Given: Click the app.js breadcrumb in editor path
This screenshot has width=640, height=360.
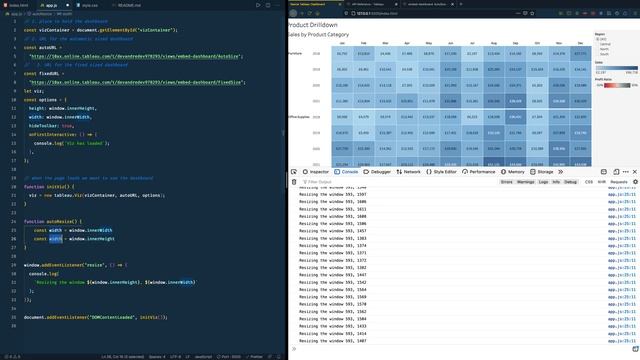Looking at the screenshot, I should tap(17, 14).
